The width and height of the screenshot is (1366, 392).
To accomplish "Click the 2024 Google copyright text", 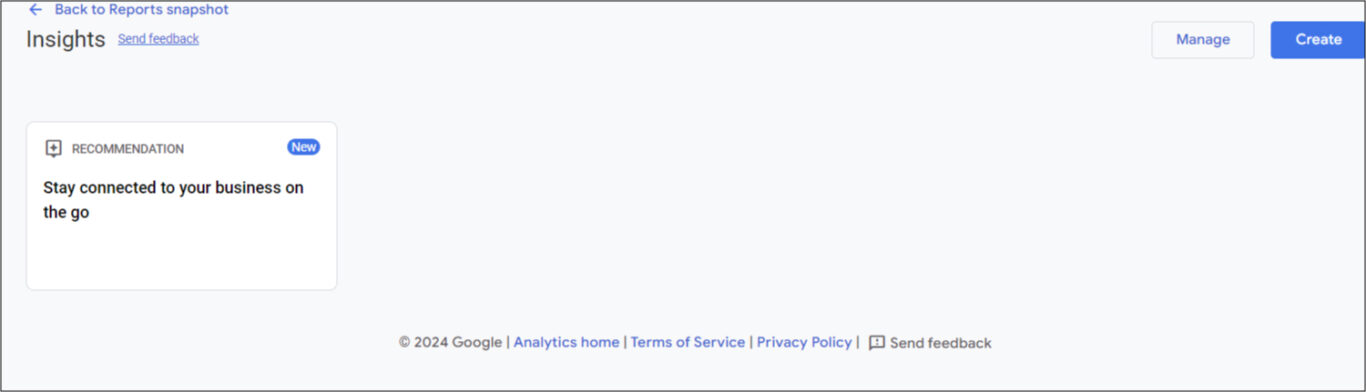I will coord(451,342).
